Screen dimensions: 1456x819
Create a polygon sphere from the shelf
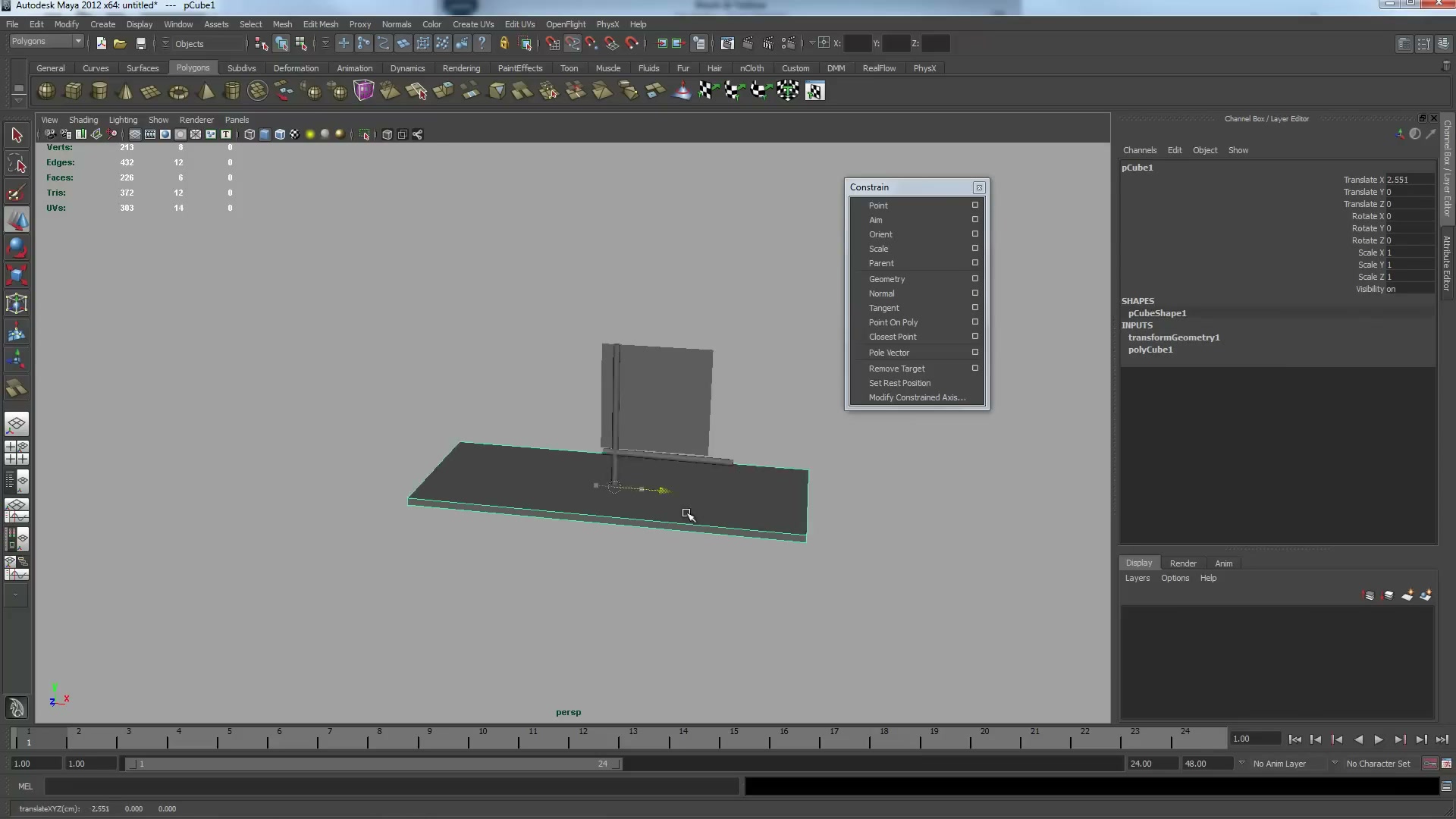tap(46, 91)
